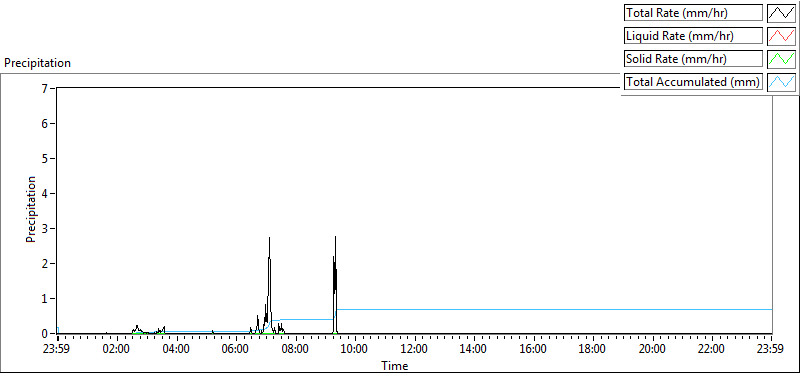
Task: Click the Liquid Rate red line icon
Action: [781, 36]
